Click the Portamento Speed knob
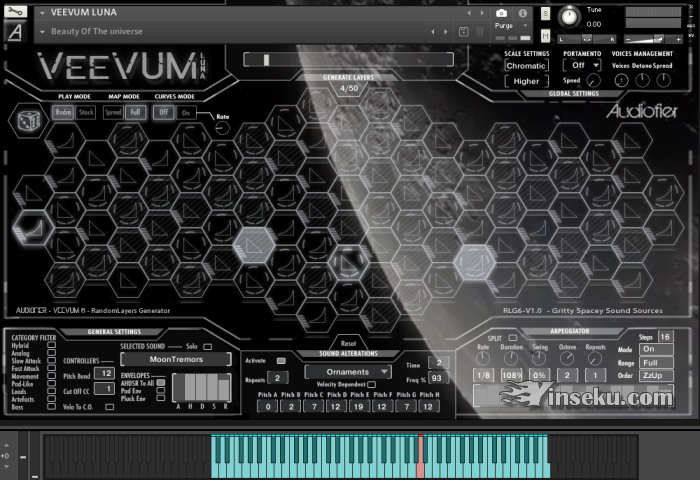The width and height of the screenshot is (700, 480). 595,81
